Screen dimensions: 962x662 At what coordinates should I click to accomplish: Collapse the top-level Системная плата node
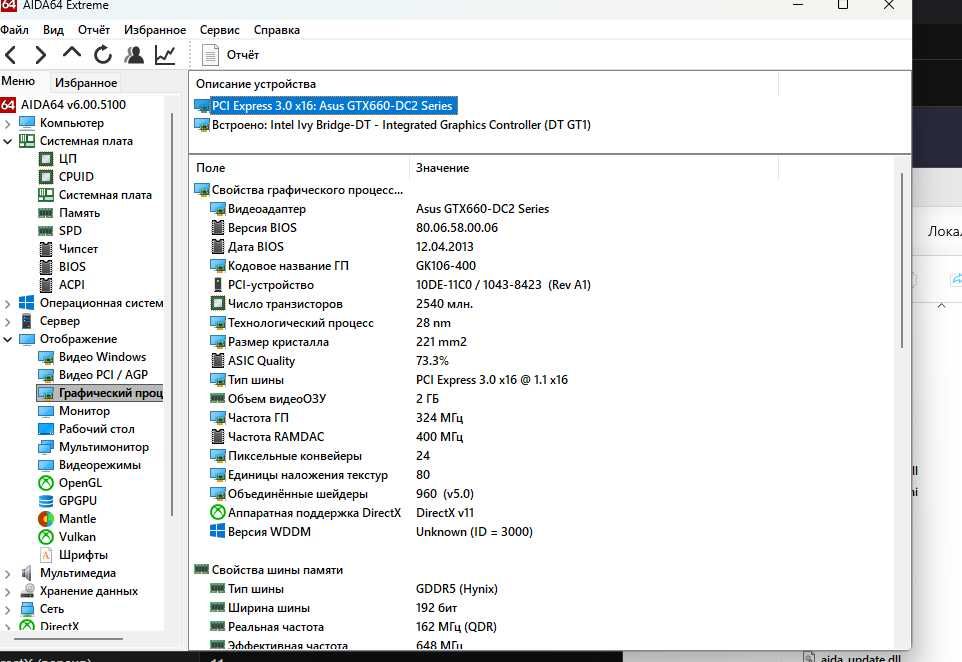(x=7, y=141)
